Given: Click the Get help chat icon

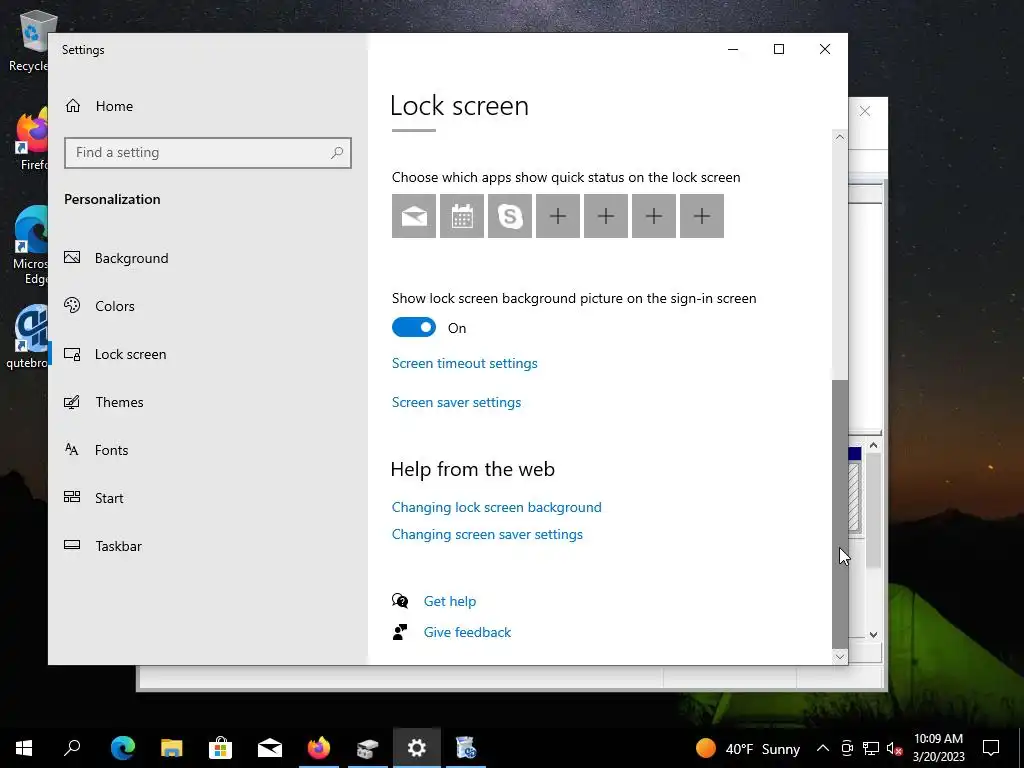Looking at the screenshot, I should (400, 600).
